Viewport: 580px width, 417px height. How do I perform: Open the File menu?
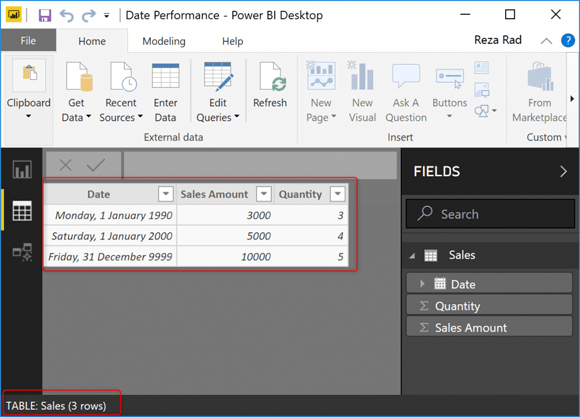click(28, 40)
